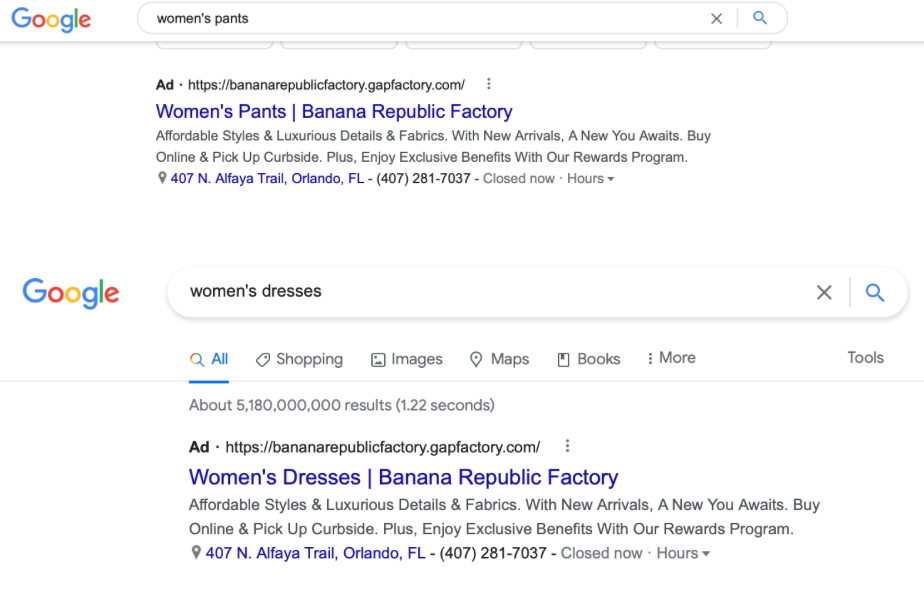Click the ad URL above Women's Dresses title
This screenshot has height=612, width=924.
click(x=383, y=447)
